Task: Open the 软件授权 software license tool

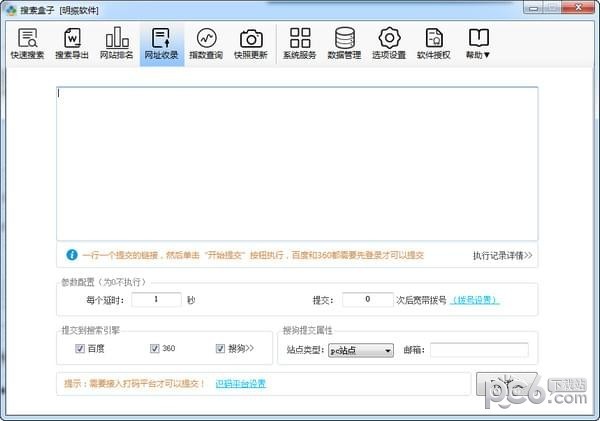Action: pyautogui.click(x=434, y=44)
